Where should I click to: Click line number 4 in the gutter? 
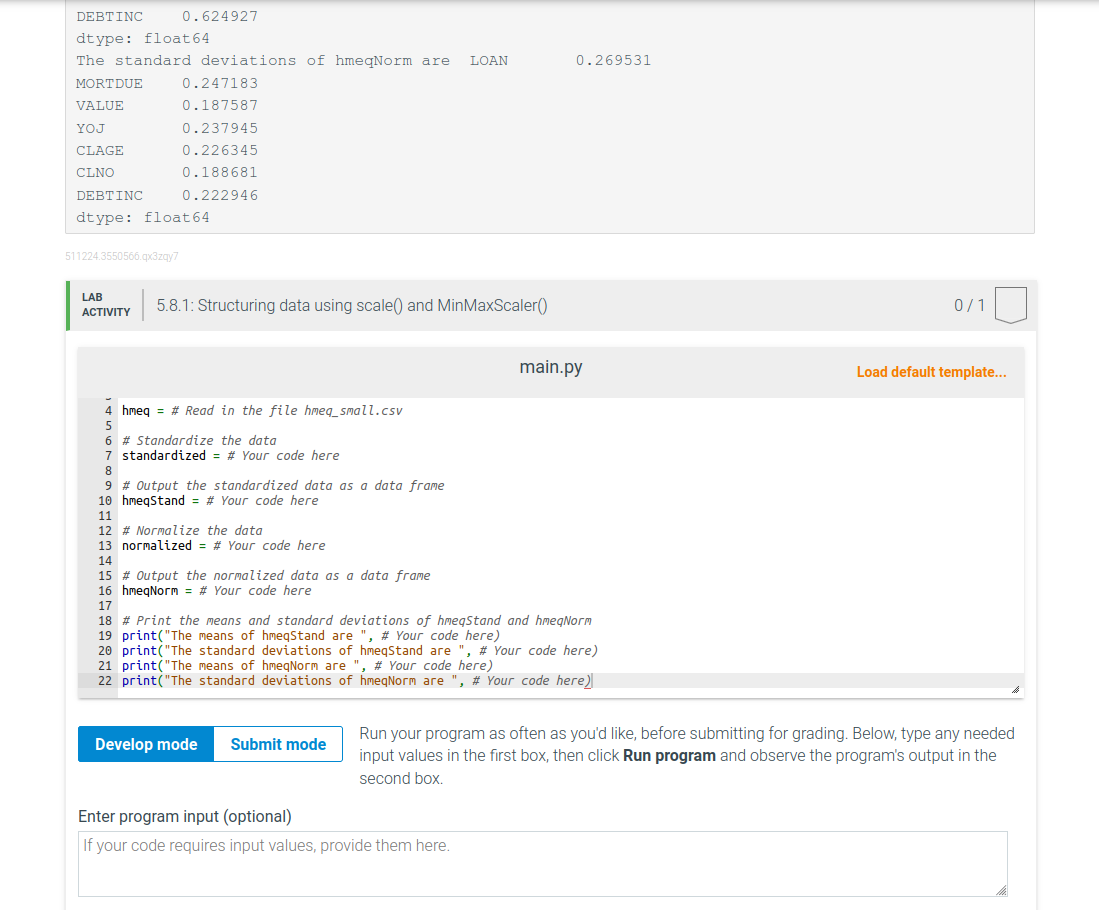[107, 410]
